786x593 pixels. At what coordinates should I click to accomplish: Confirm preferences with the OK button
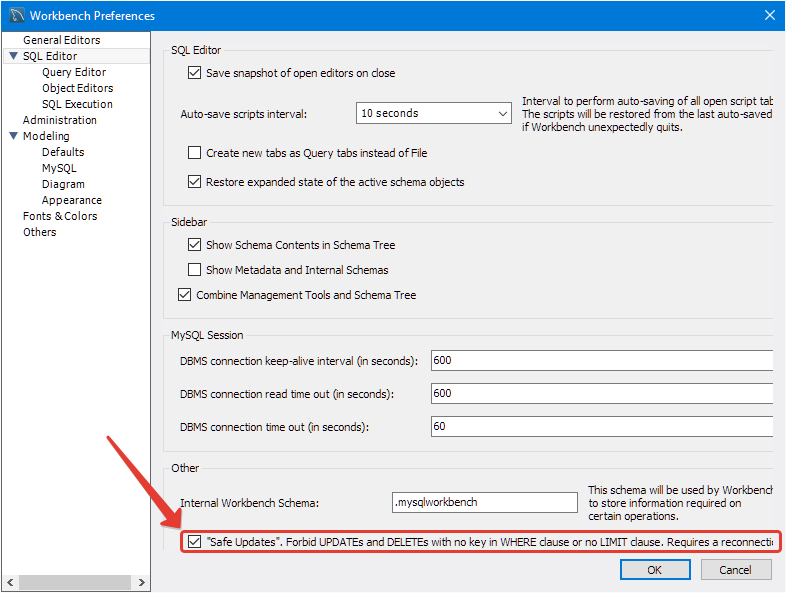pyautogui.click(x=655, y=570)
